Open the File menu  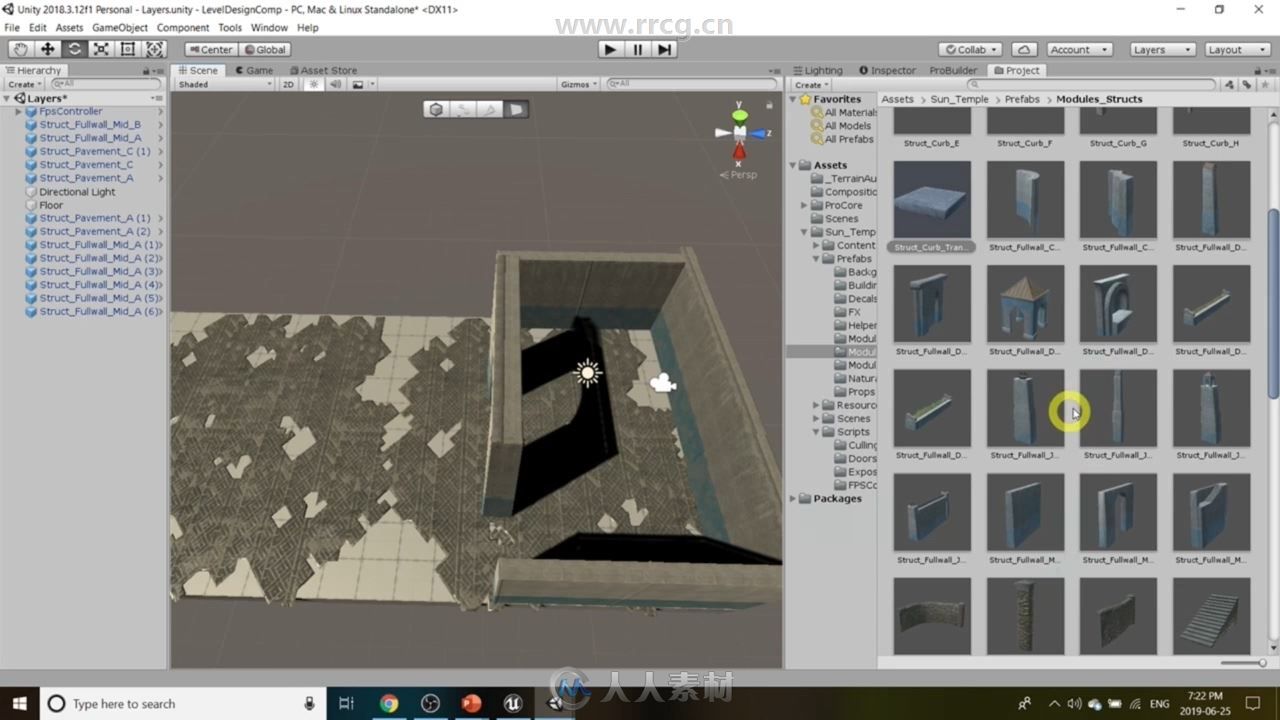(12, 27)
